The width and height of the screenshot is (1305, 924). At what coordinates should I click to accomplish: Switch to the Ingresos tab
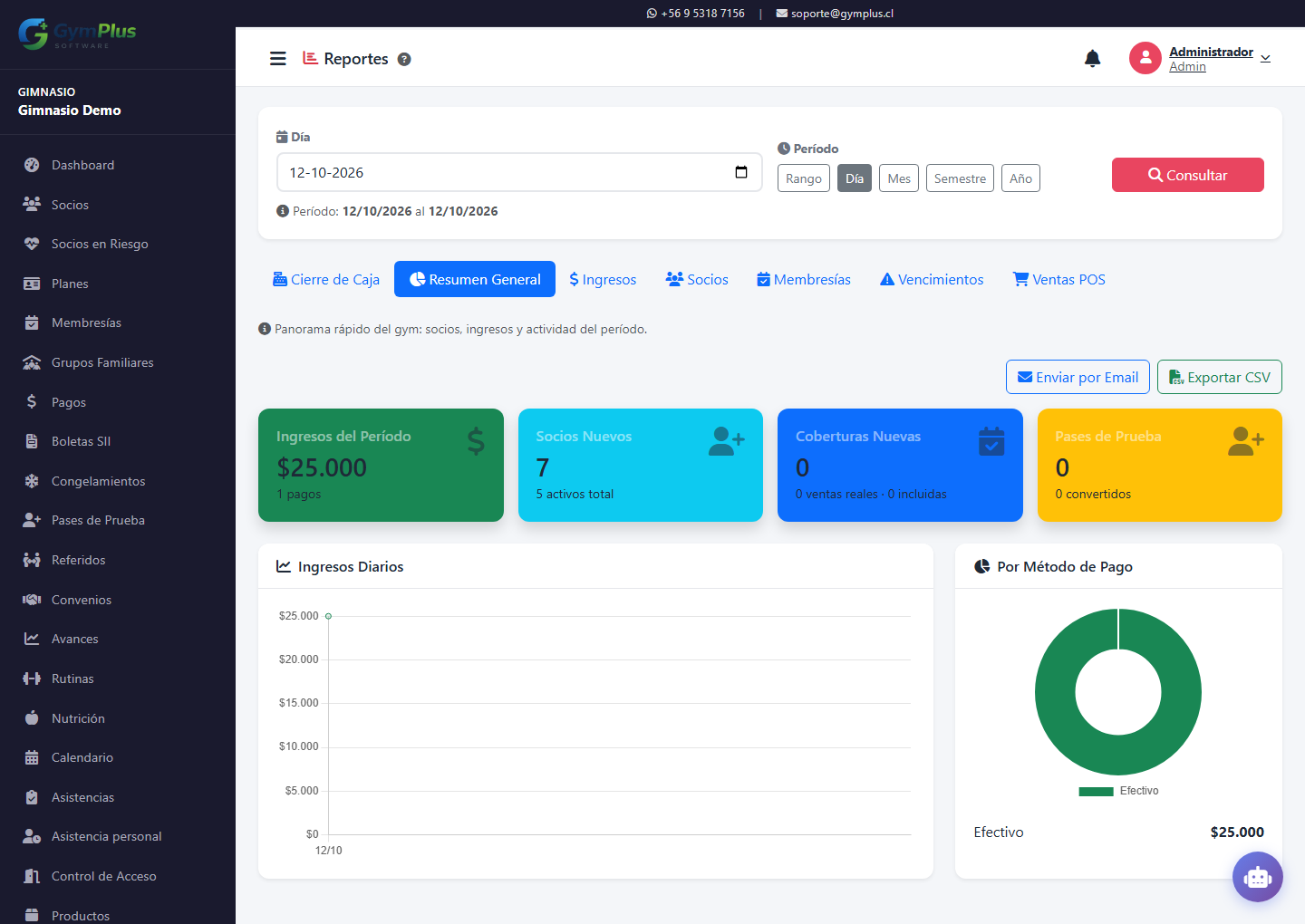coord(603,279)
